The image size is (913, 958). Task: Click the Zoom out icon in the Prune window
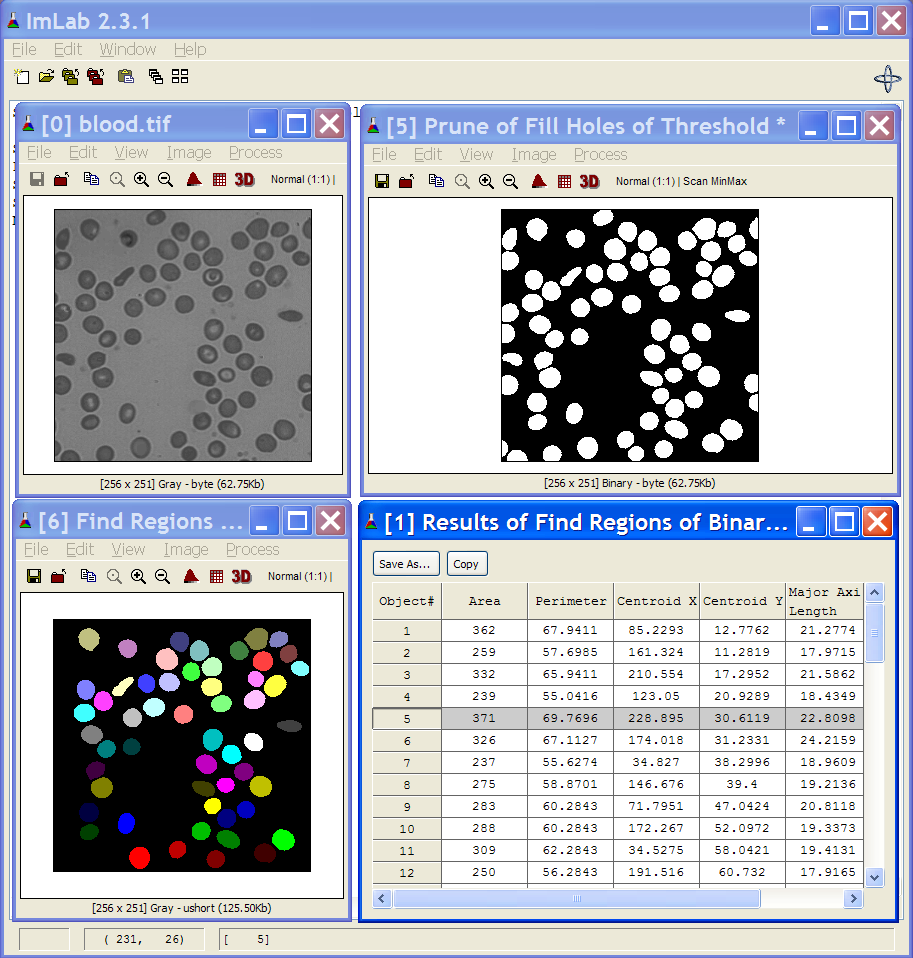click(x=510, y=181)
